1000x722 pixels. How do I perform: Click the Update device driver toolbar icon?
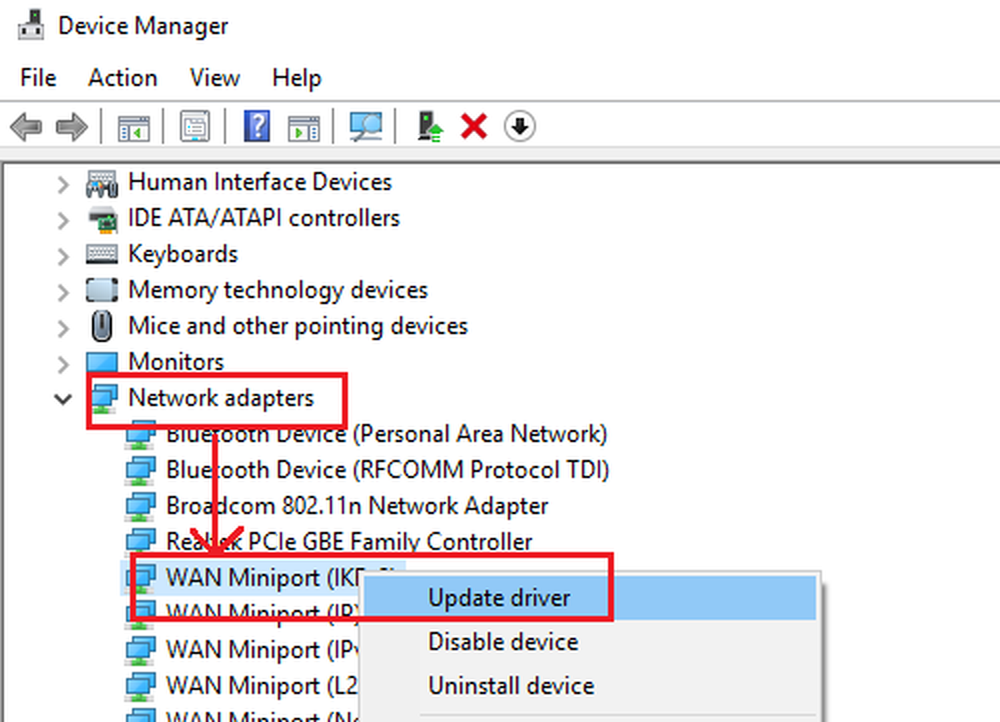click(x=430, y=127)
